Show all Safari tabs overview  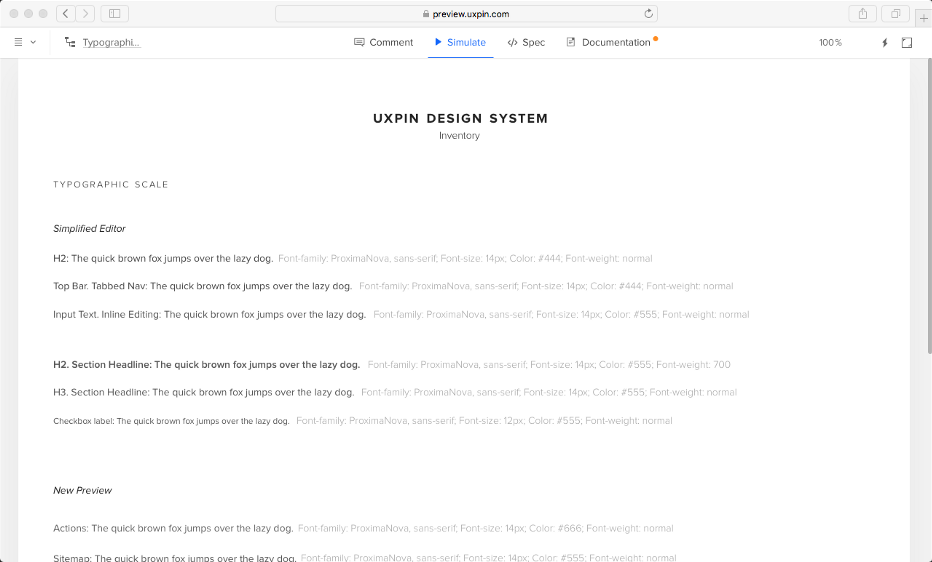[x=895, y=13]
